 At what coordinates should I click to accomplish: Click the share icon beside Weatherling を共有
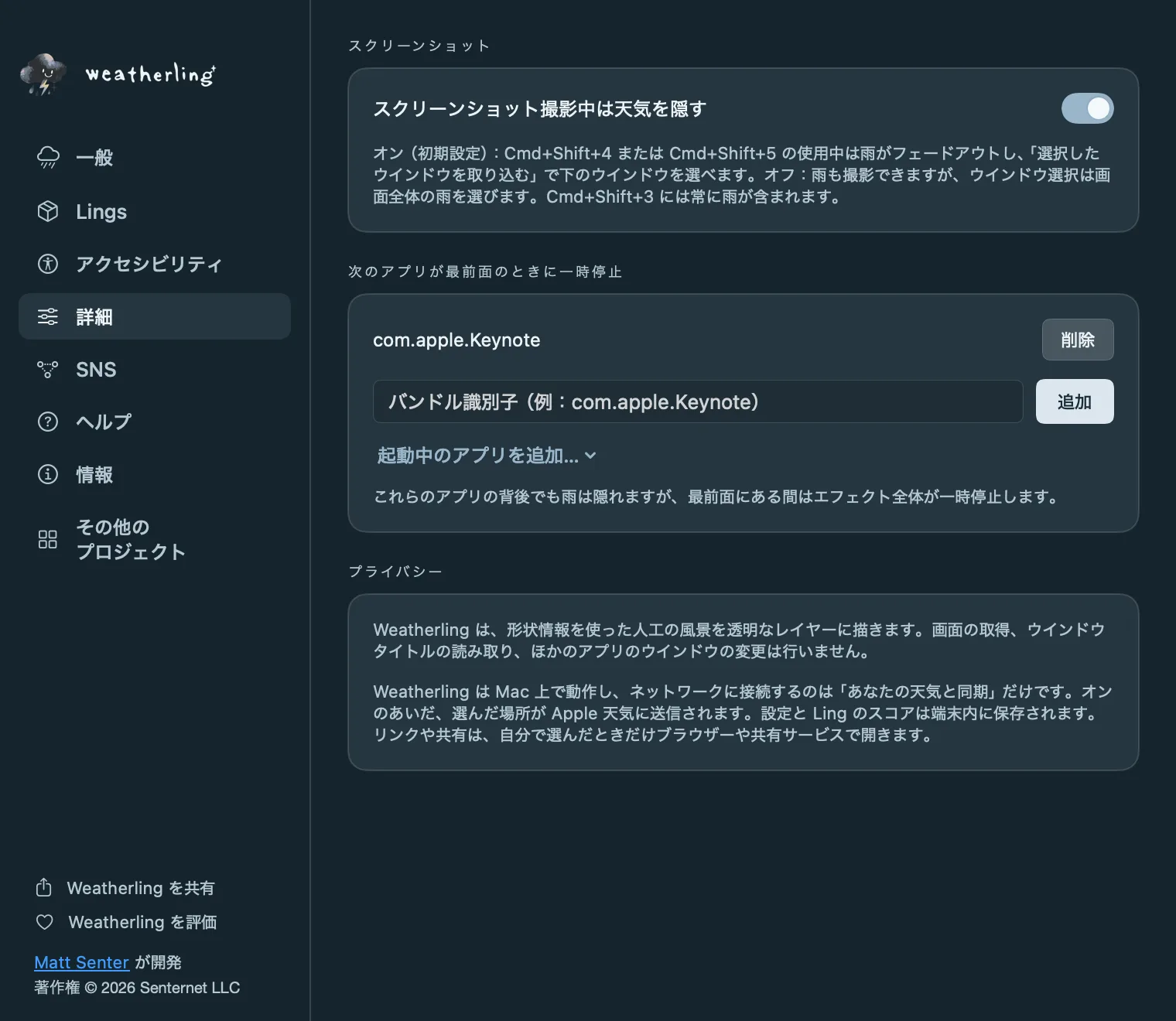pyautogui.click(x=44, y=887)
